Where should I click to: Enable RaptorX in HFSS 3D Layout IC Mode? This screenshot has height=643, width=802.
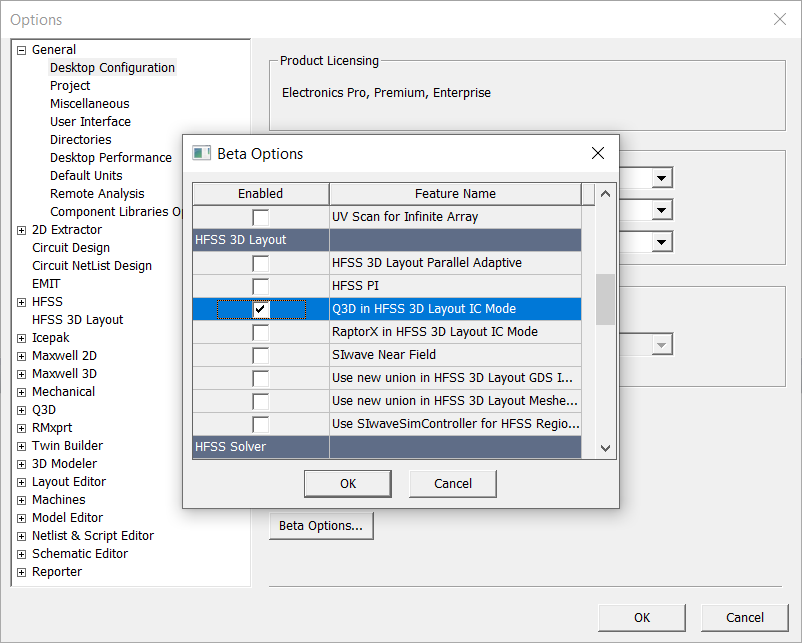point(260,332)
